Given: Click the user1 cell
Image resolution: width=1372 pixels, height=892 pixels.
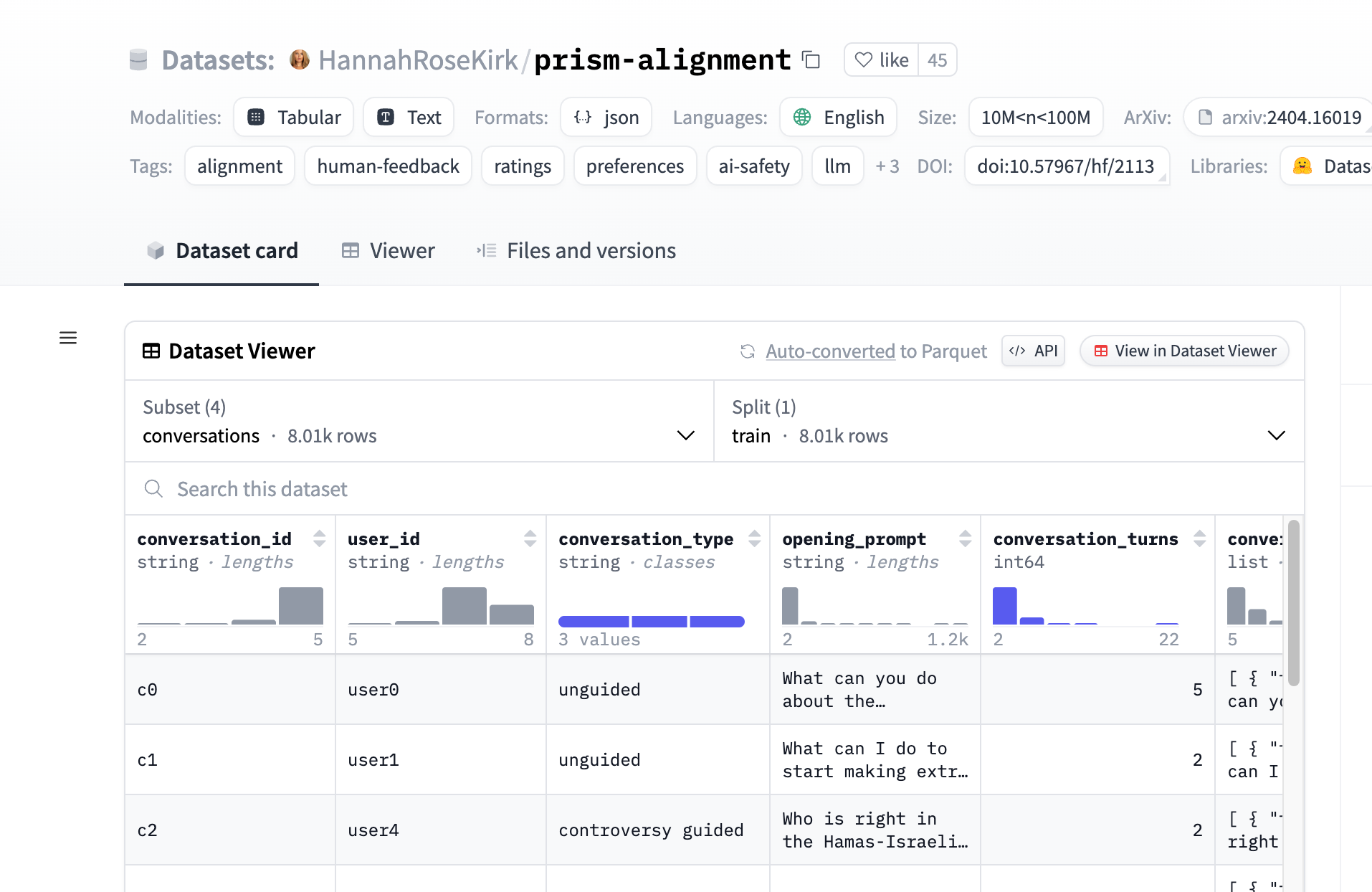Looking at the screenshot, I should pyautogui.click(x=441, y=760).
